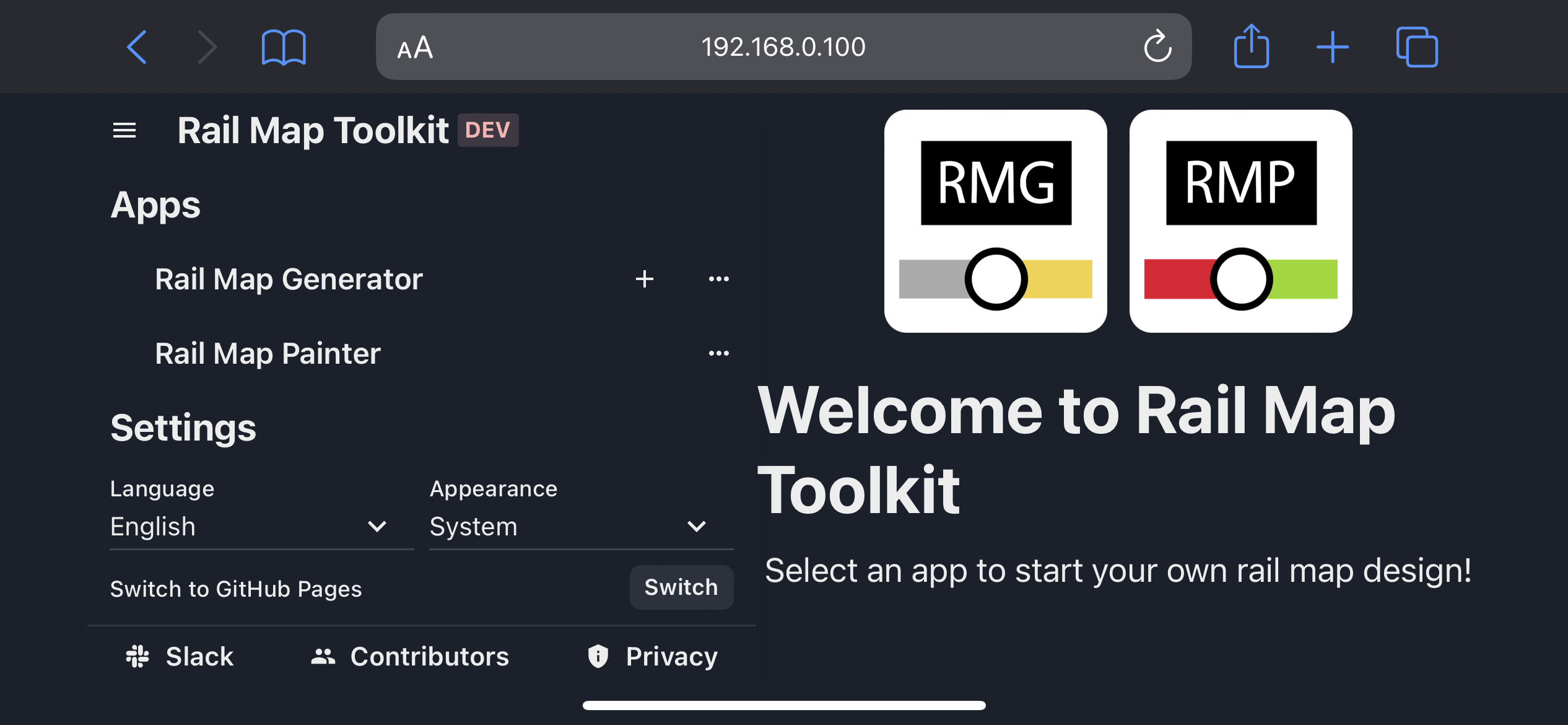The image size is (1568, 725).
Task: Open the Slack icon in the footer
Action: click(x=137, y=656)
